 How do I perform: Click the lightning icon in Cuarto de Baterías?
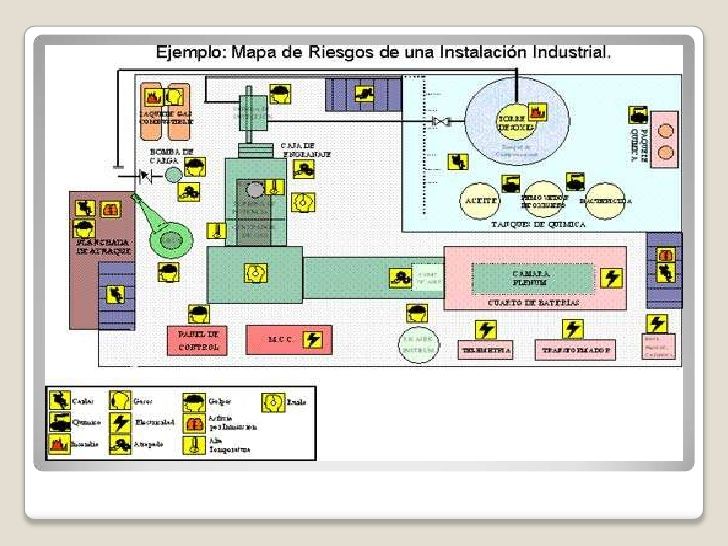(611, 278)
